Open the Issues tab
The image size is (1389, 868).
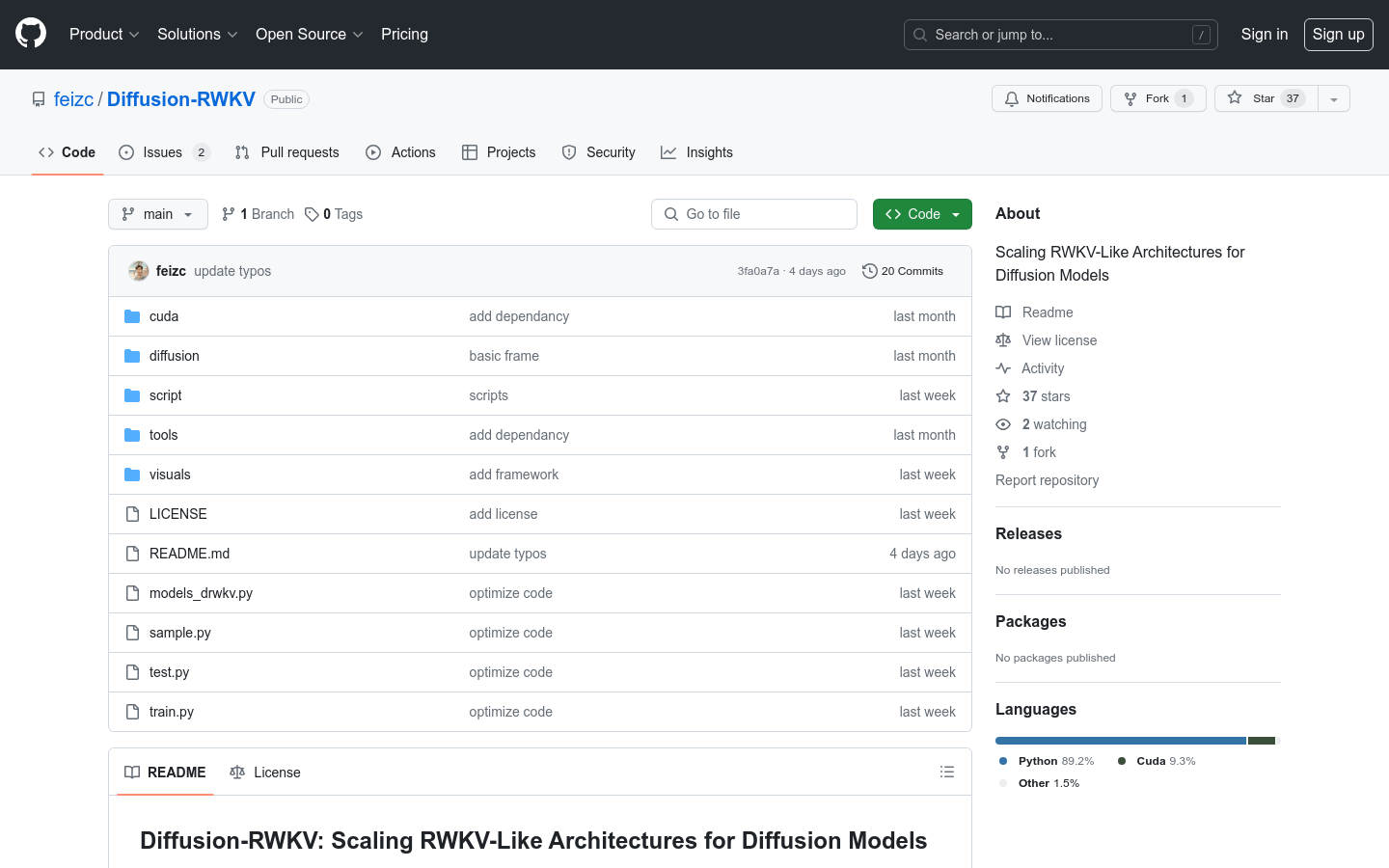click(x=164, y=152)
